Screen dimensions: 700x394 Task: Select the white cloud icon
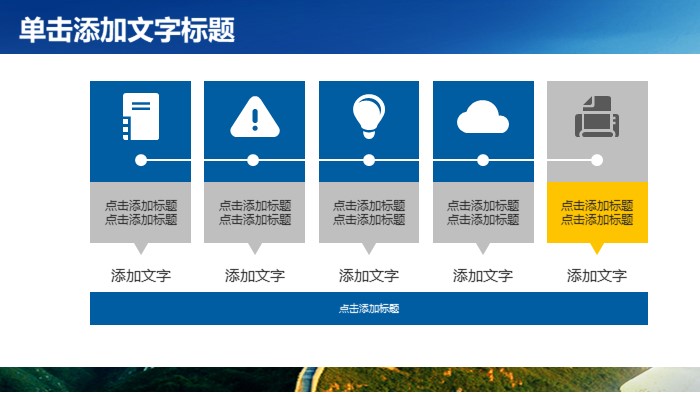pyautogui.click(x=483, y=117)
